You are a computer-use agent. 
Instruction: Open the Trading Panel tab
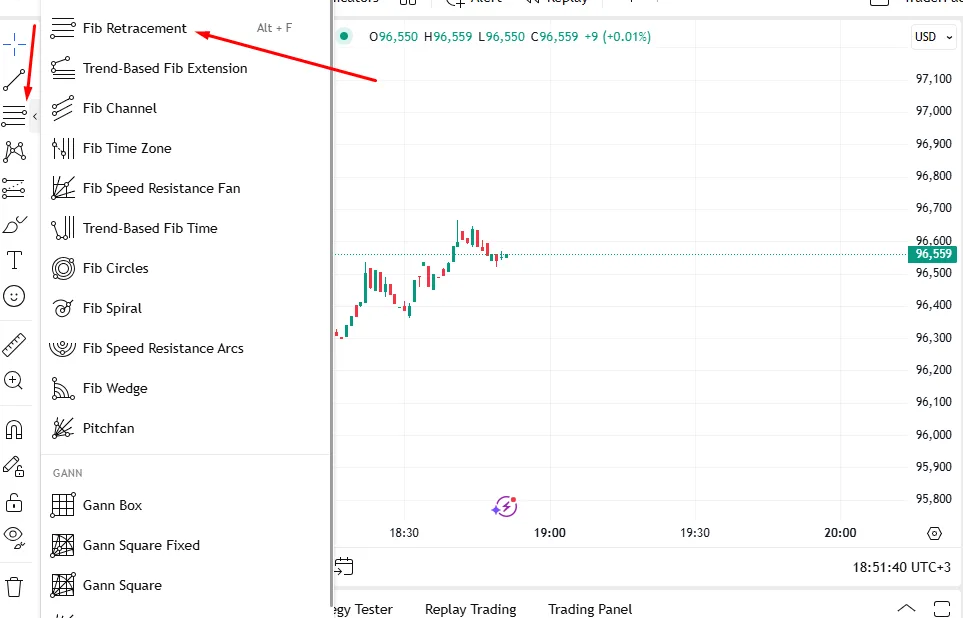pyautogui.click(x=590, y=609)
